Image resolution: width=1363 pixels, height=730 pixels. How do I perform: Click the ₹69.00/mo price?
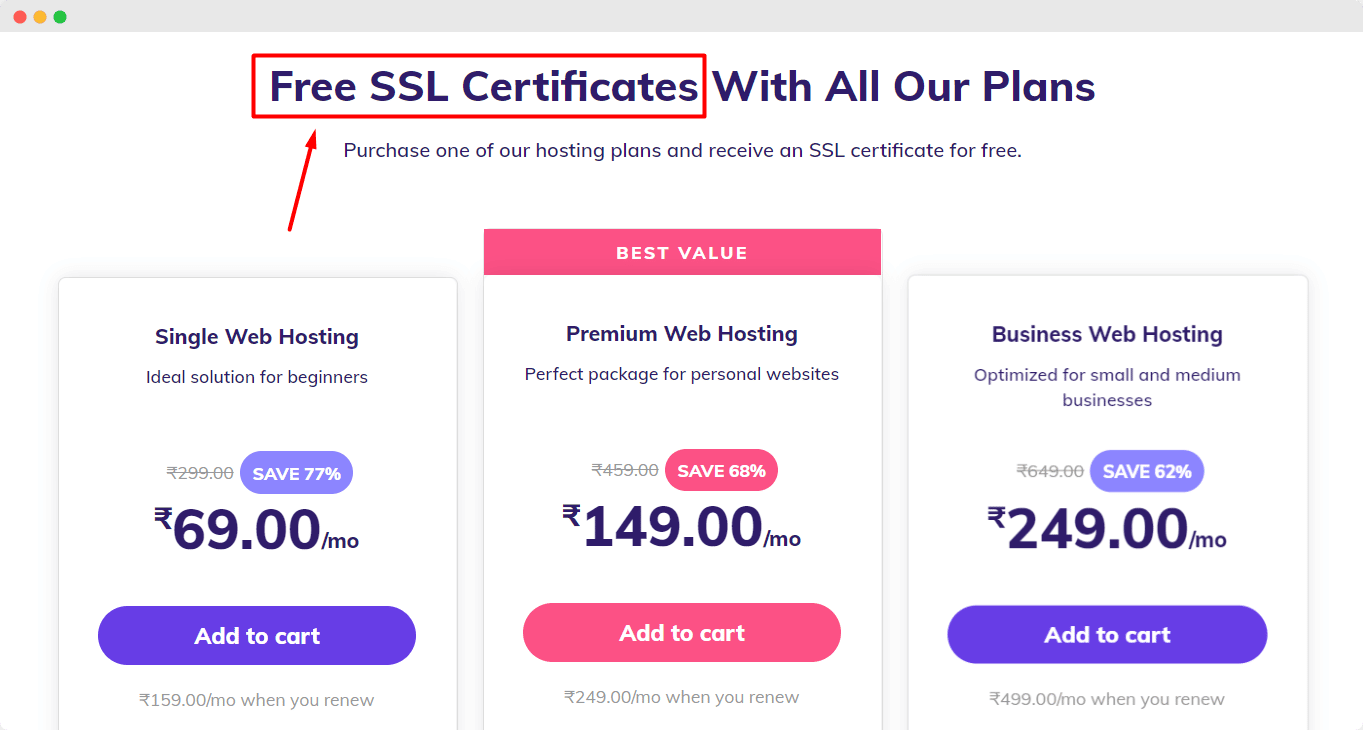click(x=256, y=530)
